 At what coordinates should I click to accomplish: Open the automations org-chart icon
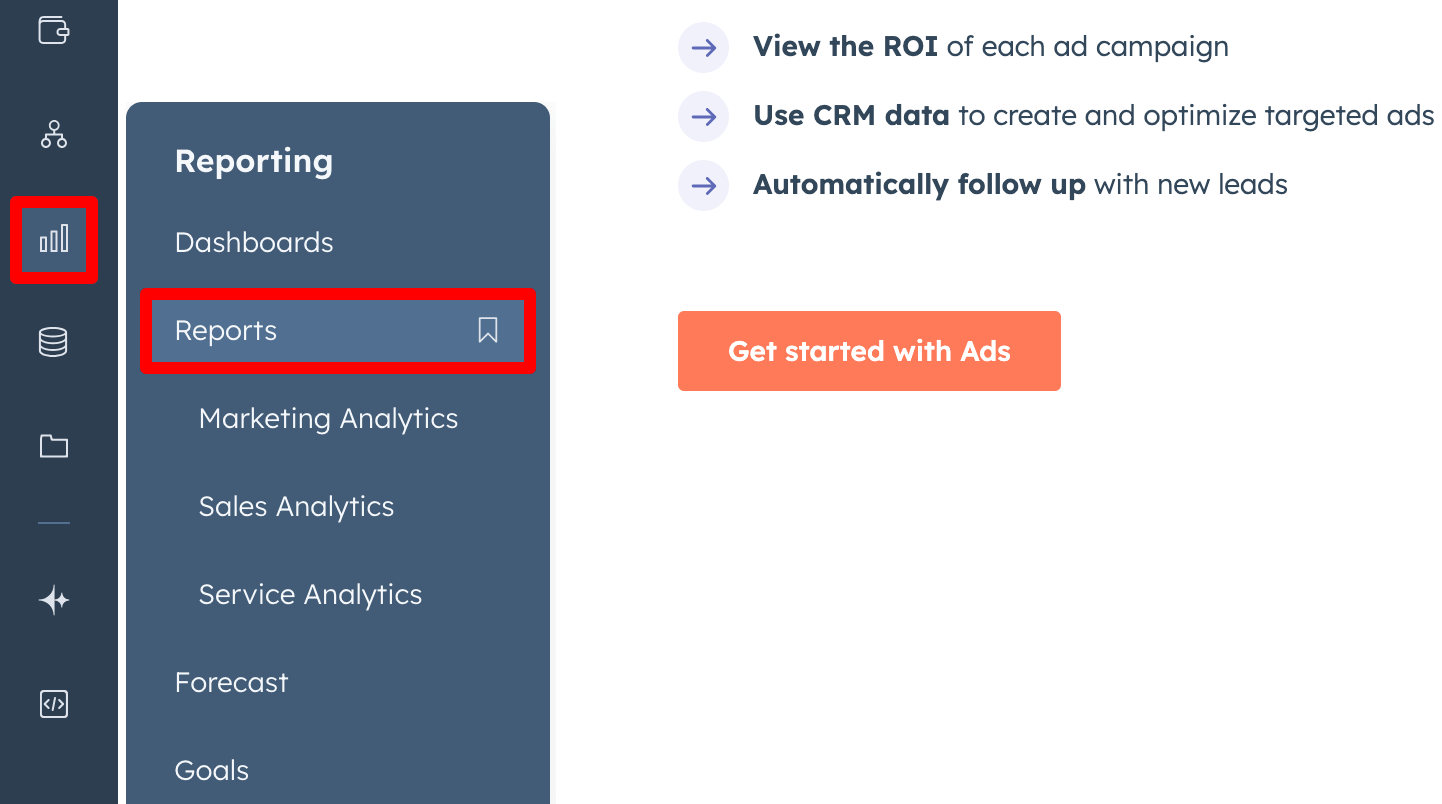[x=54, y=135]
